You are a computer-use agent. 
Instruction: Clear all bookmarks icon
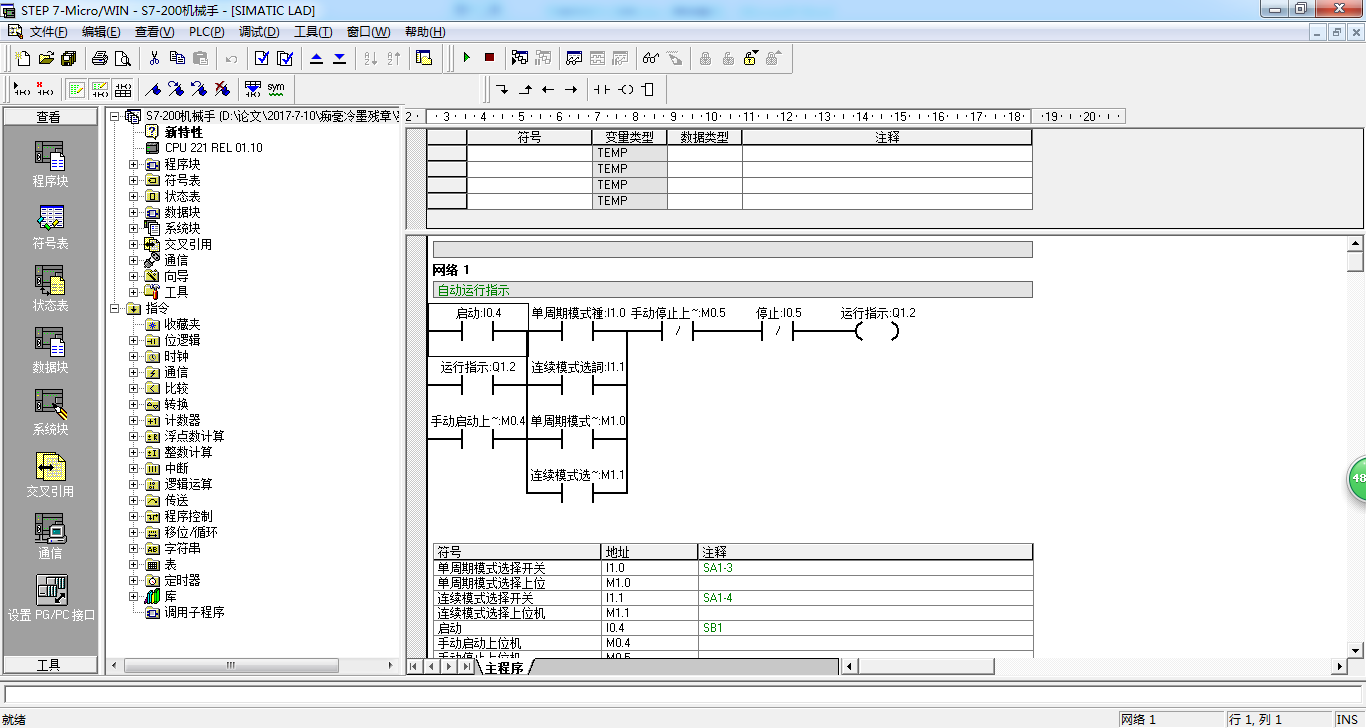click(x=222, y=89)
